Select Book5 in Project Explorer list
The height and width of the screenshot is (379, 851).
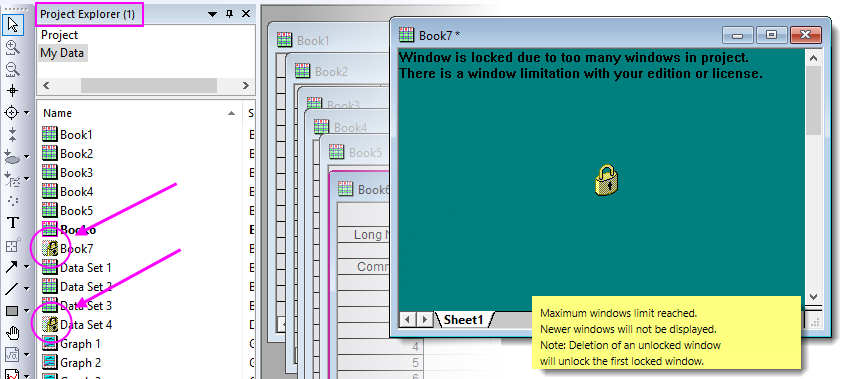[x=76, y=210]
